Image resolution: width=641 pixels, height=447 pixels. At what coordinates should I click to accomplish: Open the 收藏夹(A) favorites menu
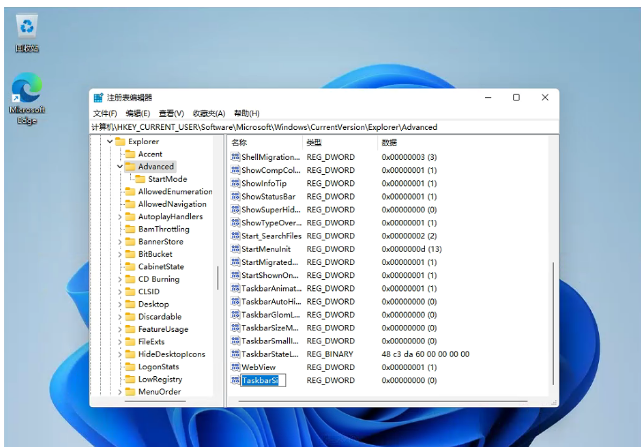click(209, 113)
